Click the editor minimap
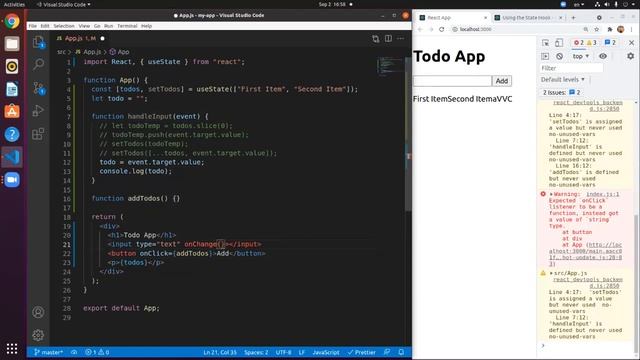The image size is (640, 360). point(391,67)
